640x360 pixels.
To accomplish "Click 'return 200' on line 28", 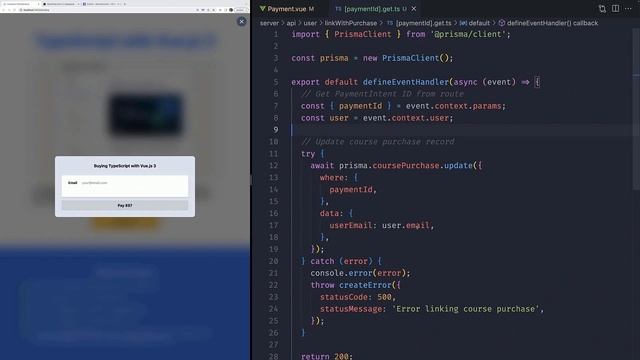I will (325, 356).
